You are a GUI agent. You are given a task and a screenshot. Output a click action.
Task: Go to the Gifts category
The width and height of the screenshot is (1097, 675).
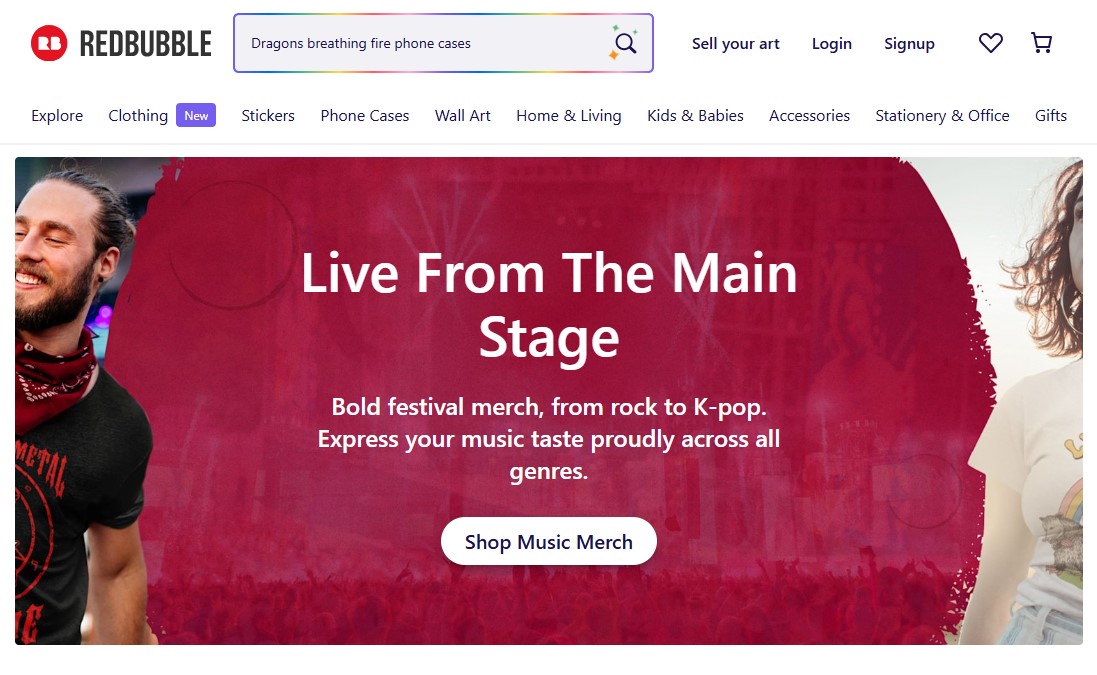tap(1050, 116)
